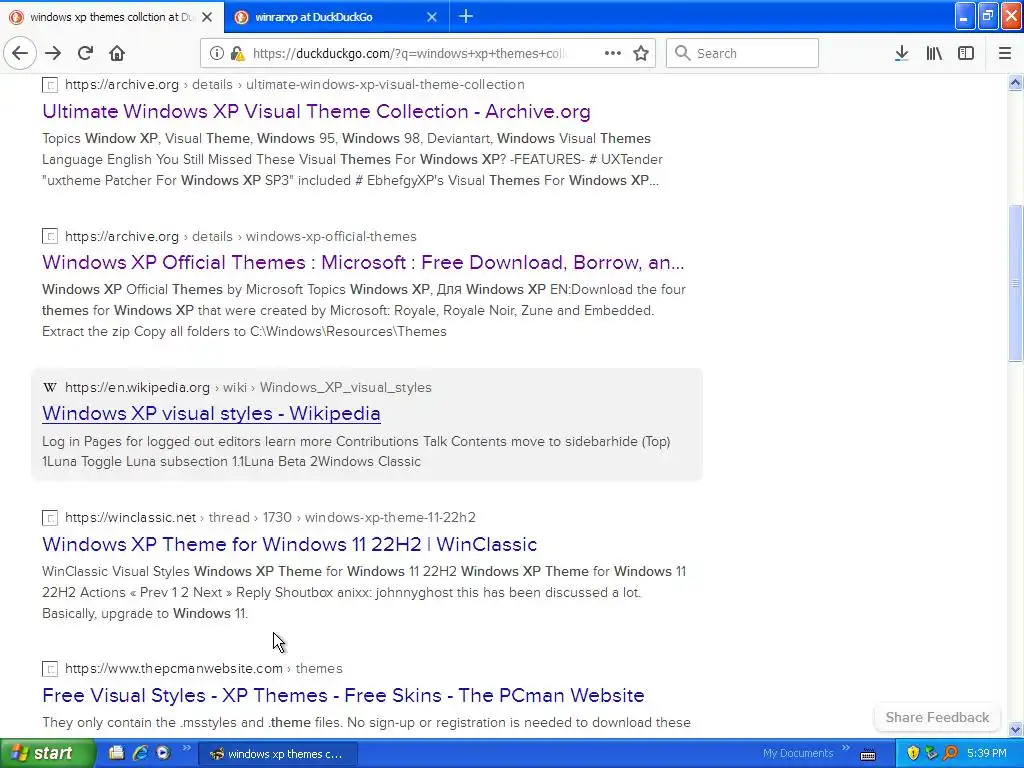
Task: Open Windows XP visual styles Wikipedia link
Action: coord(211,413)
